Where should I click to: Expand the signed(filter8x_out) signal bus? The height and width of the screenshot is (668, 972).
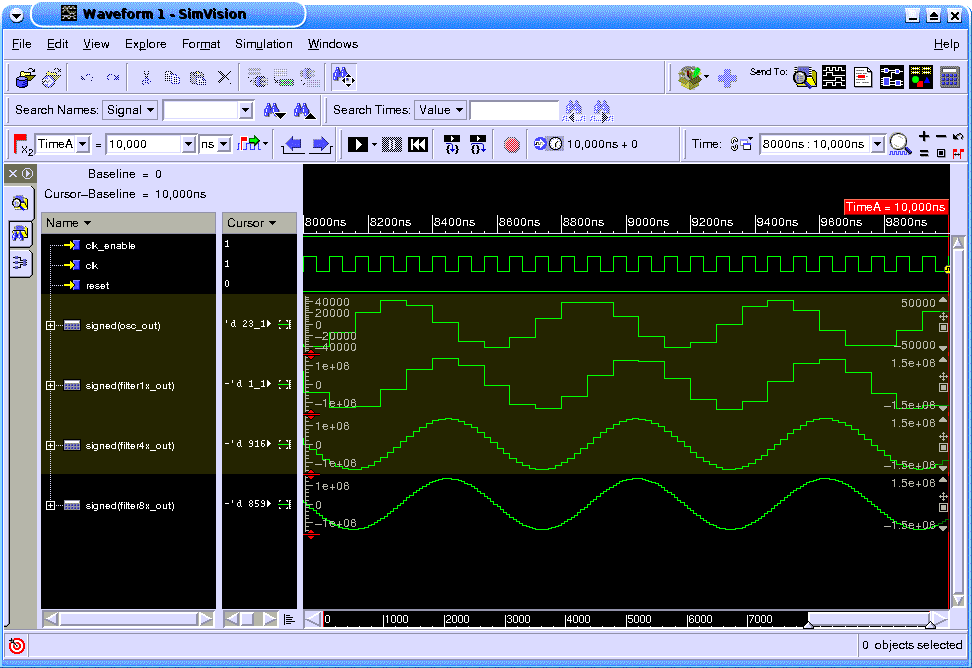(51, 506)
